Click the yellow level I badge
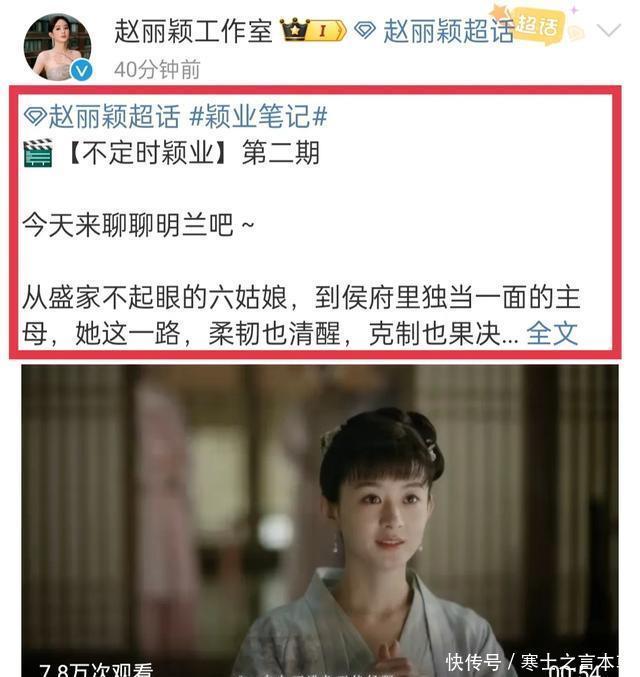 pyautogui.click(x=328, y=31)
